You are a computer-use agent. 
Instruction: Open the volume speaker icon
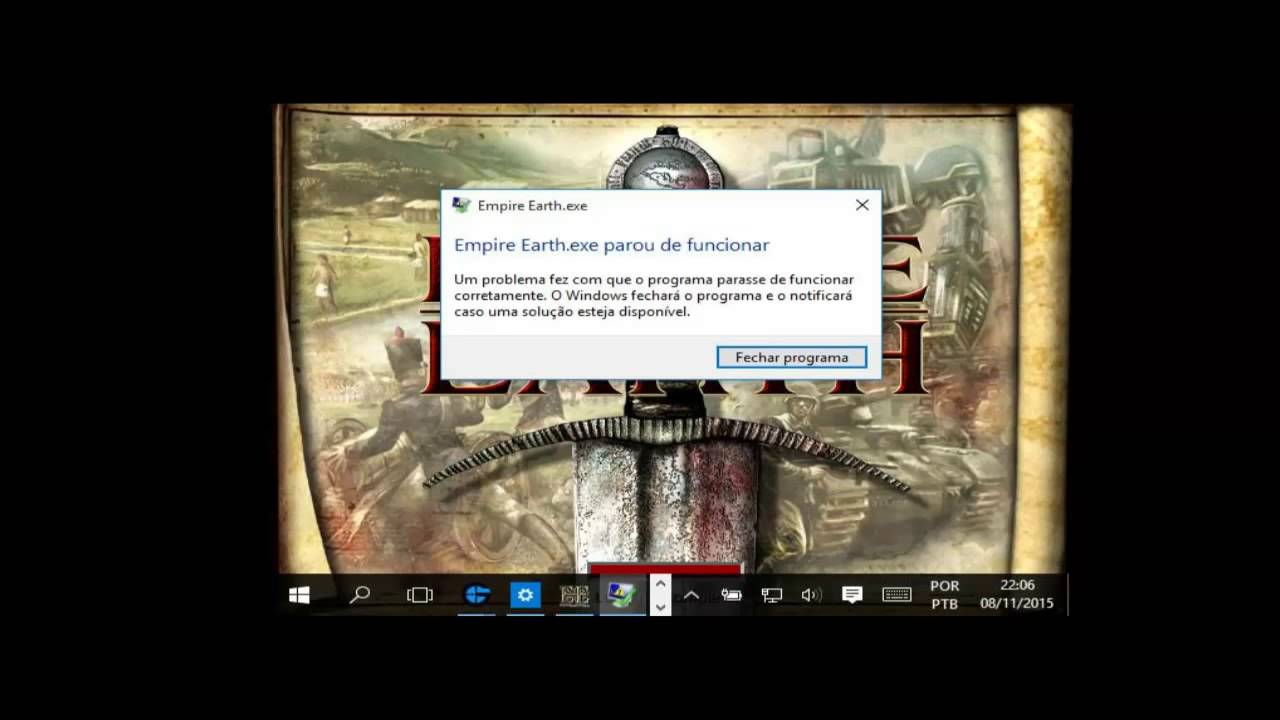[811, 595]
